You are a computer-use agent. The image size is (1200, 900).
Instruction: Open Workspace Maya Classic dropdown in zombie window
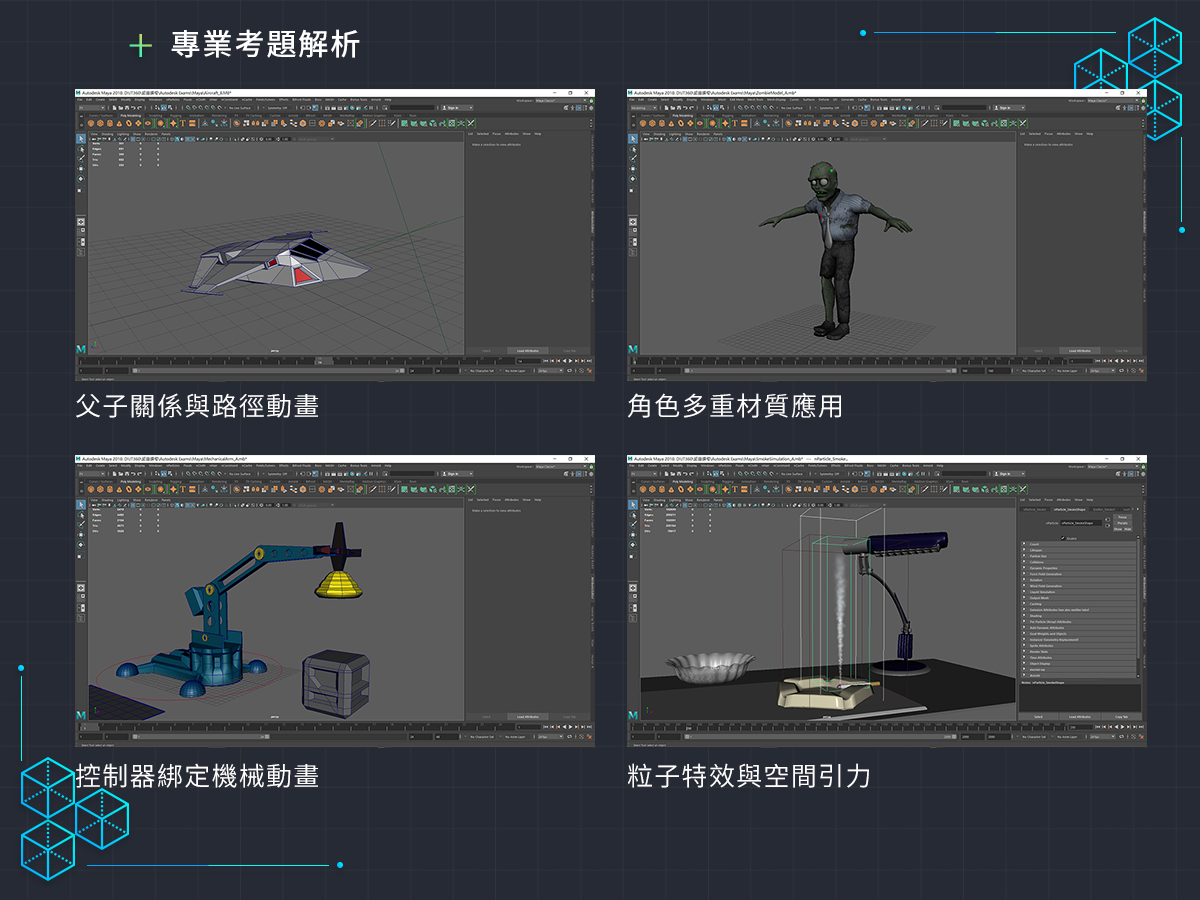click(x=1101, y=100)
